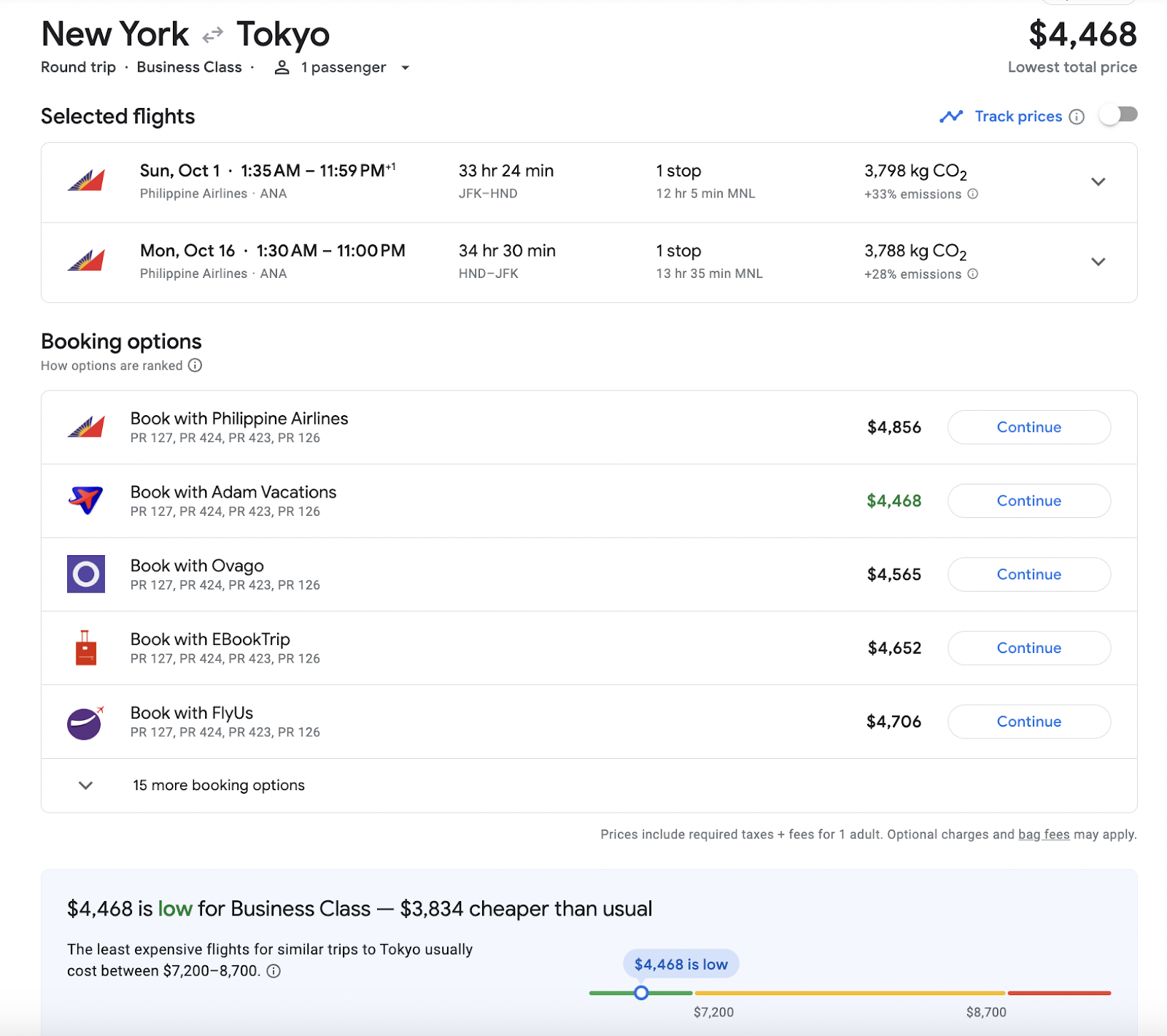Image resolution: width=1167 pixels, height=1036 pixels.
Task: Click the green low-price segment of the bar
Action: [x=641, y=993]
